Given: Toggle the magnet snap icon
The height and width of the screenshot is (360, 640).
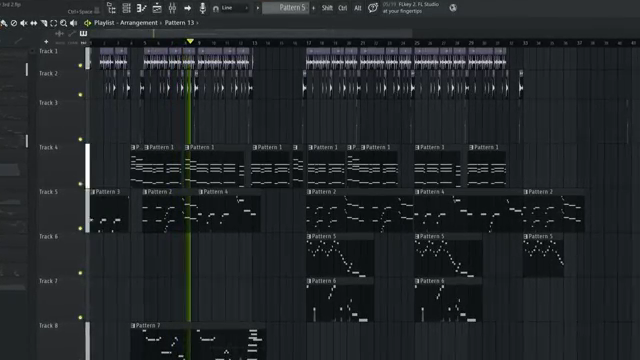Looking at the screenshot, I should click(216, 8).
